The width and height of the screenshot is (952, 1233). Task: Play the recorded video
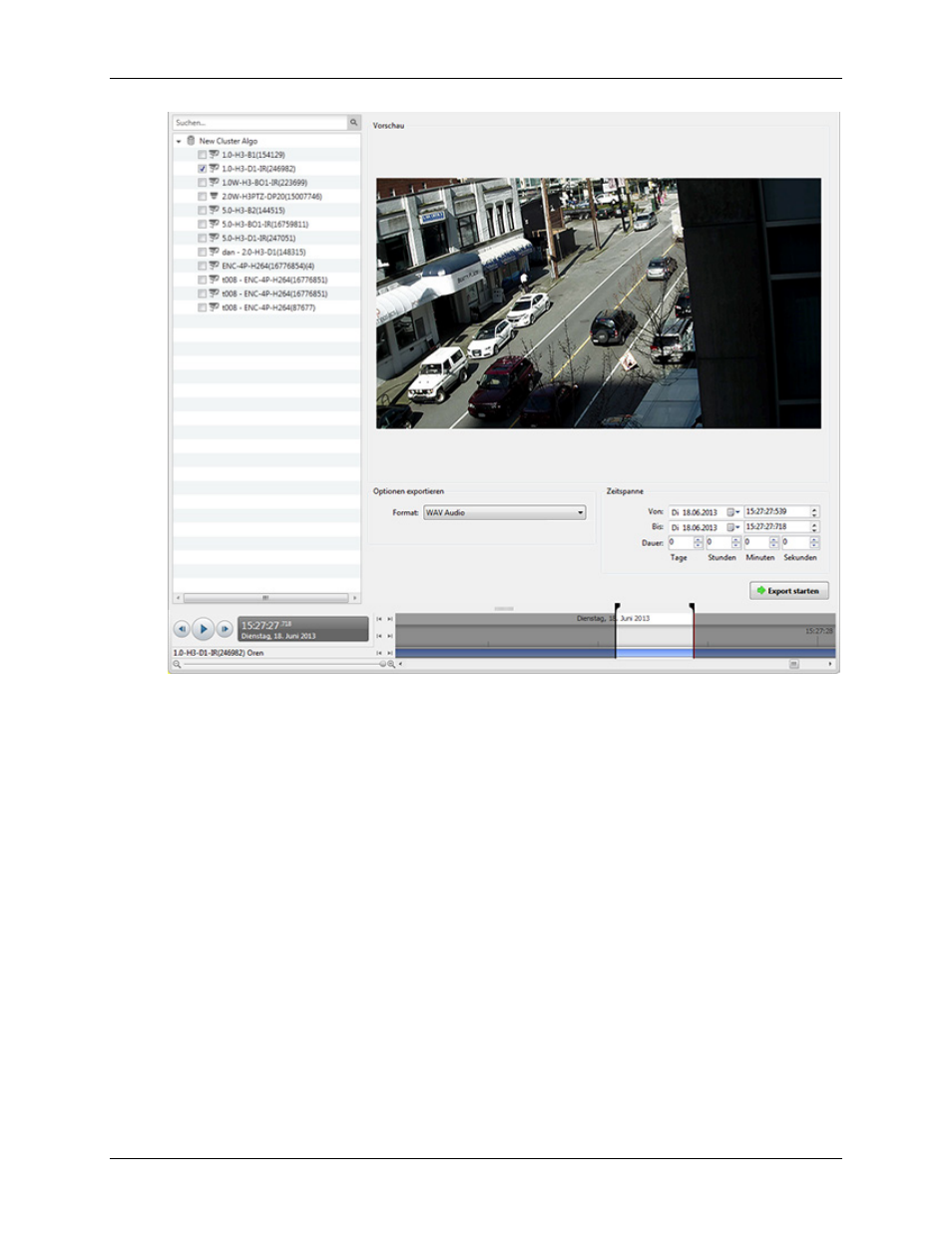203,629
